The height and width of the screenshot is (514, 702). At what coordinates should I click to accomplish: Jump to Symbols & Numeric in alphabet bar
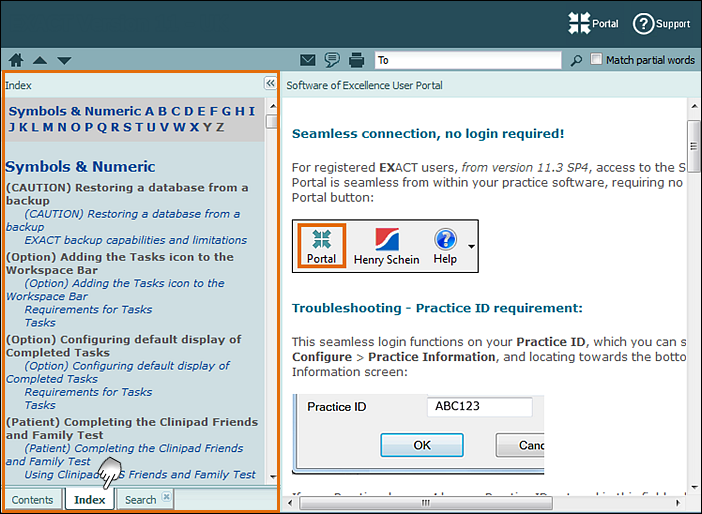[75, 111]
